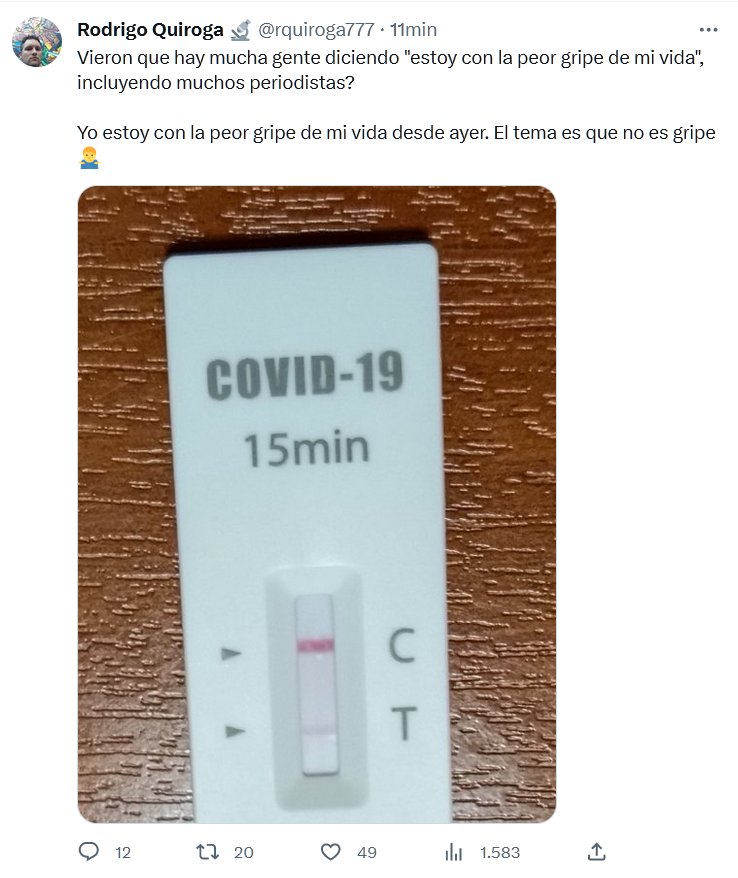Open the view analytics bar chart icon

tap(454, 852)
